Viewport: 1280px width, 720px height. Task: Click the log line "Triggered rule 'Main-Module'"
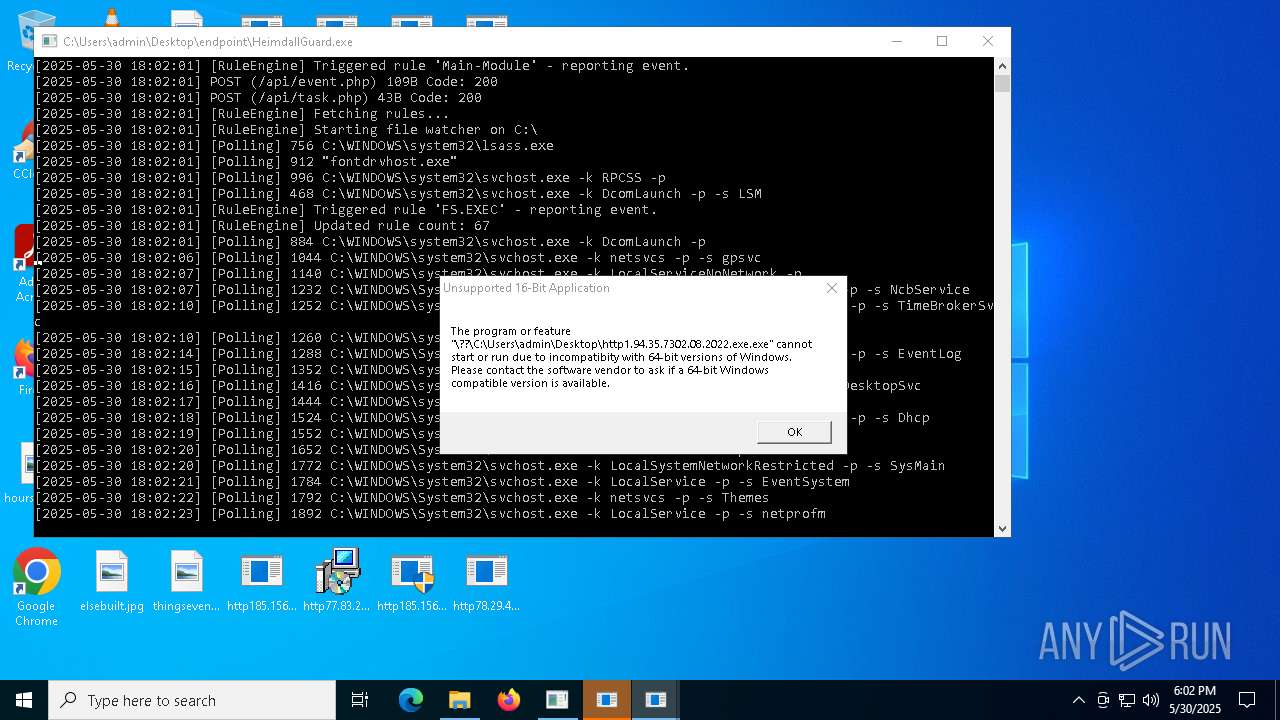(362, 66)
